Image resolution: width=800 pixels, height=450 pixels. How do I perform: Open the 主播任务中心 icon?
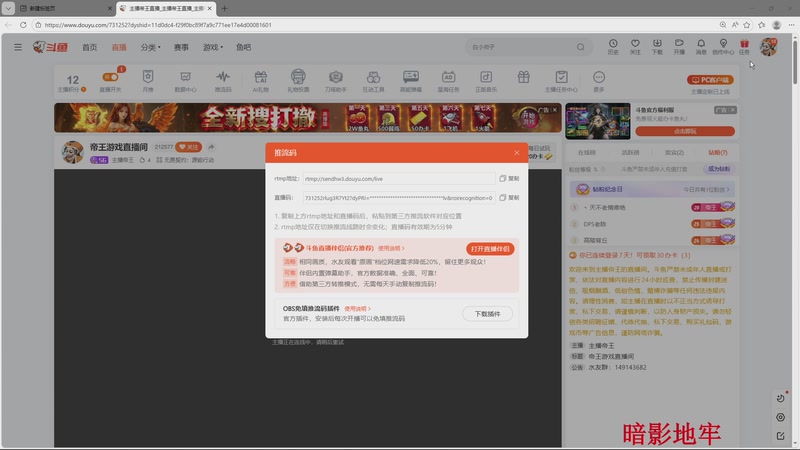pyautogui.click(x=561, y=81)
